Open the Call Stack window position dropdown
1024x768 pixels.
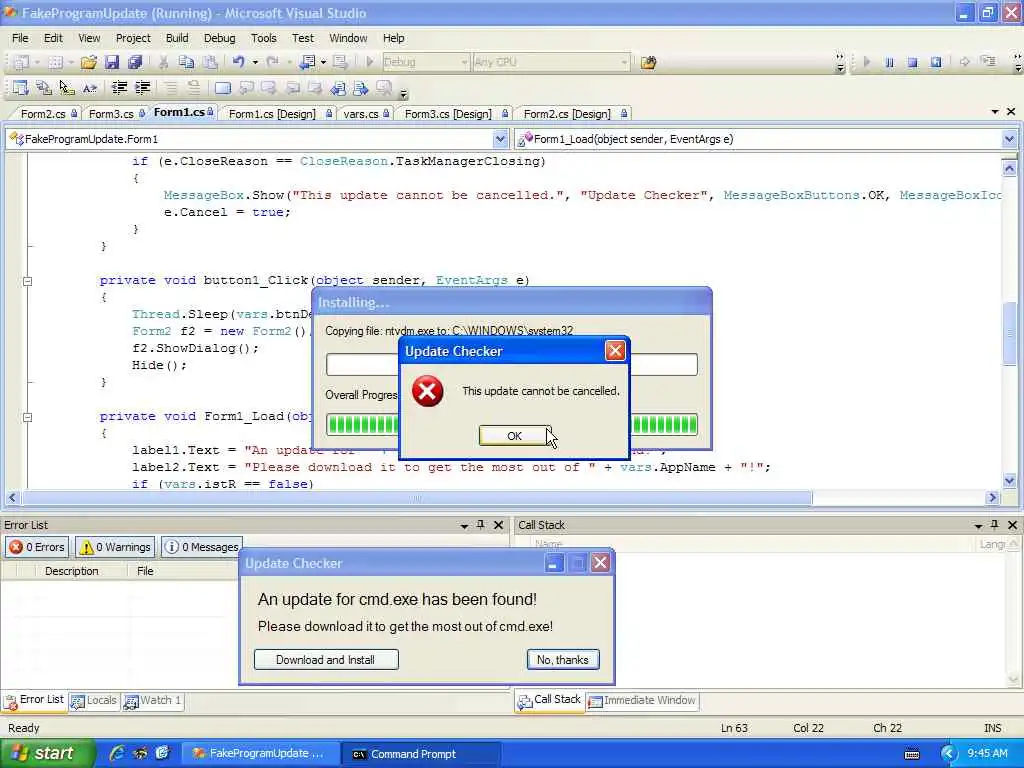[978, 525]
